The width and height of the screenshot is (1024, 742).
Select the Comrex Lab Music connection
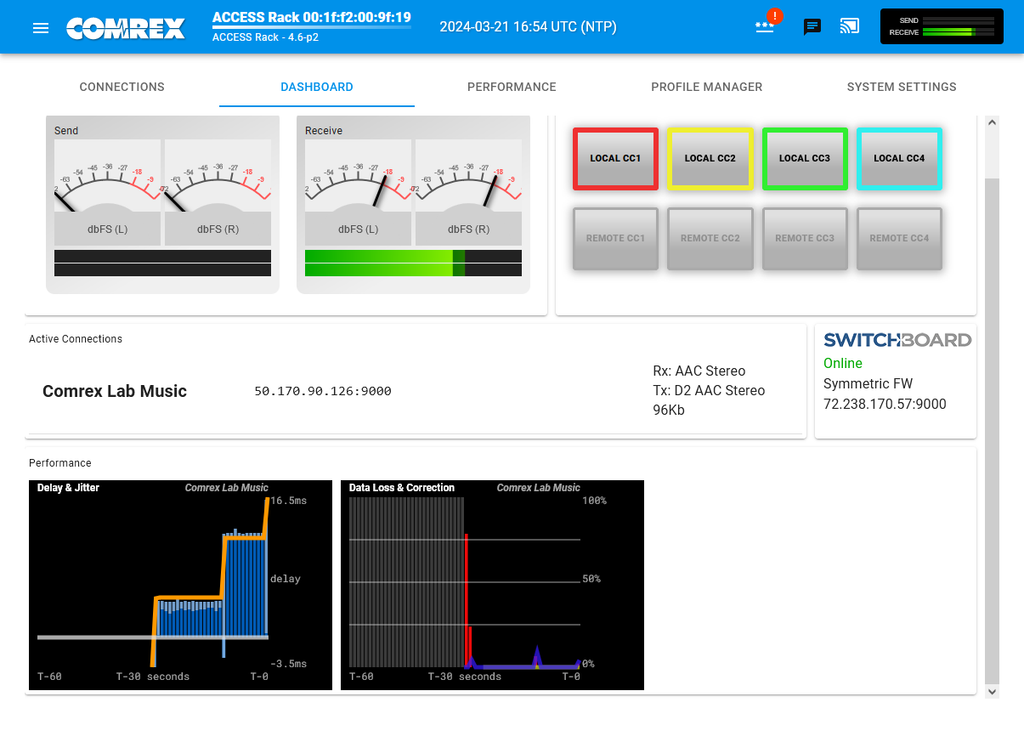click(114, 391)
